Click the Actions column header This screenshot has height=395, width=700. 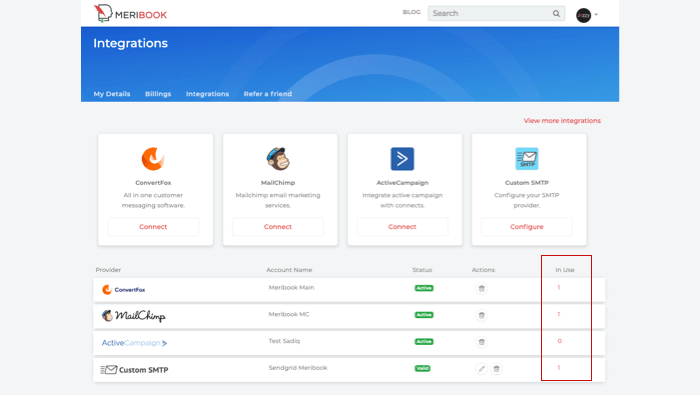pos(483,270)
